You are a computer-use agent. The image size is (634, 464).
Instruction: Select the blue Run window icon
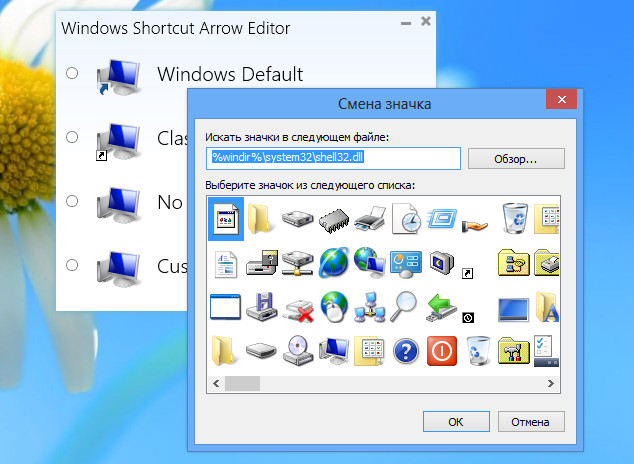pyautogui.click(x=442, y=218)
